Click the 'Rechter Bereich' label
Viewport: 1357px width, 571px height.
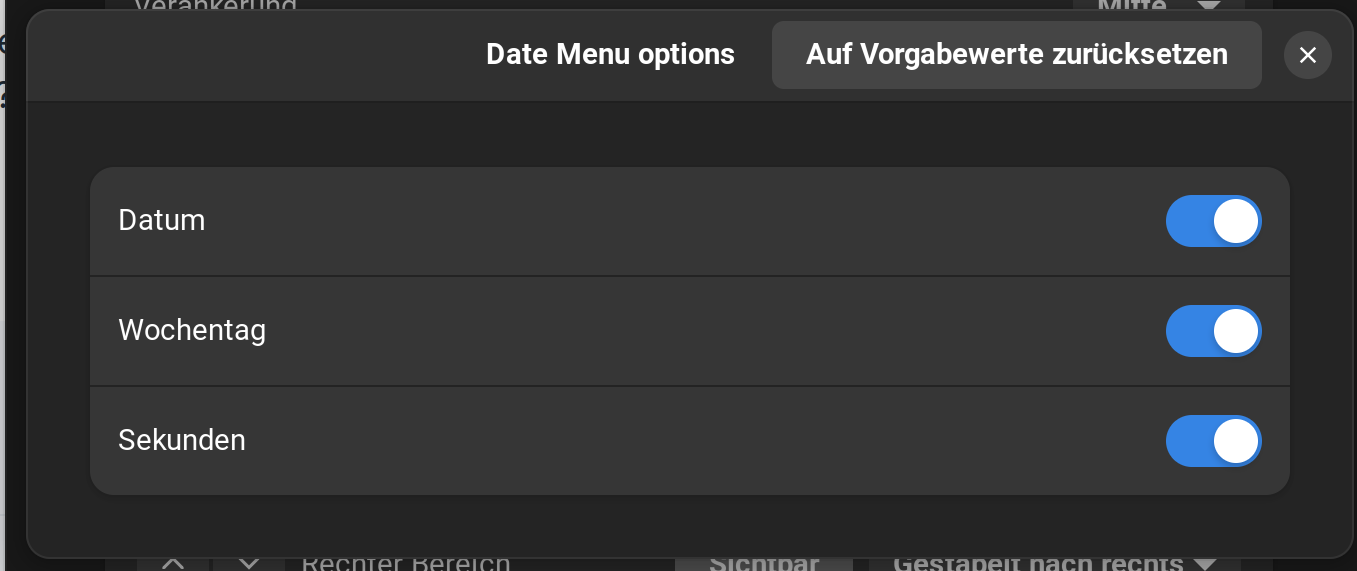405,564
